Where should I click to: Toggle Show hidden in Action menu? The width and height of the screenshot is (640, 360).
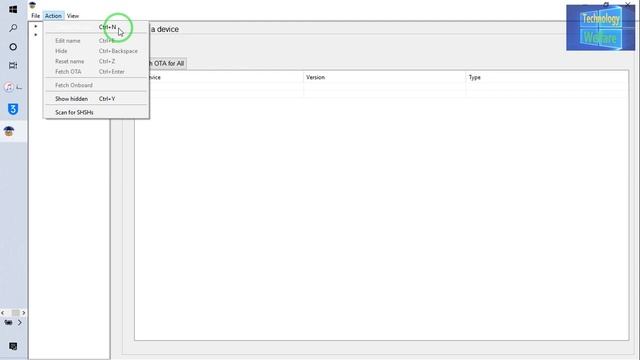(x=96, y=99)
